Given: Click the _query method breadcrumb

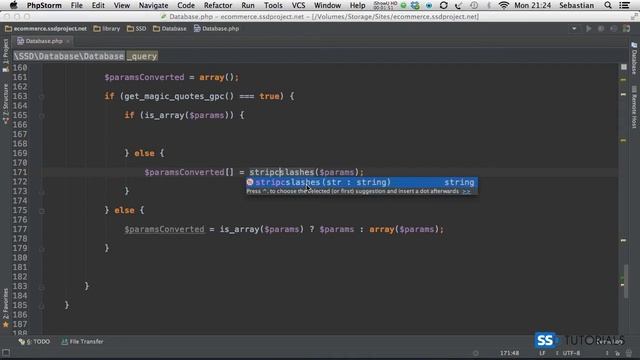Looking at the screenshot, I should 142,56.
